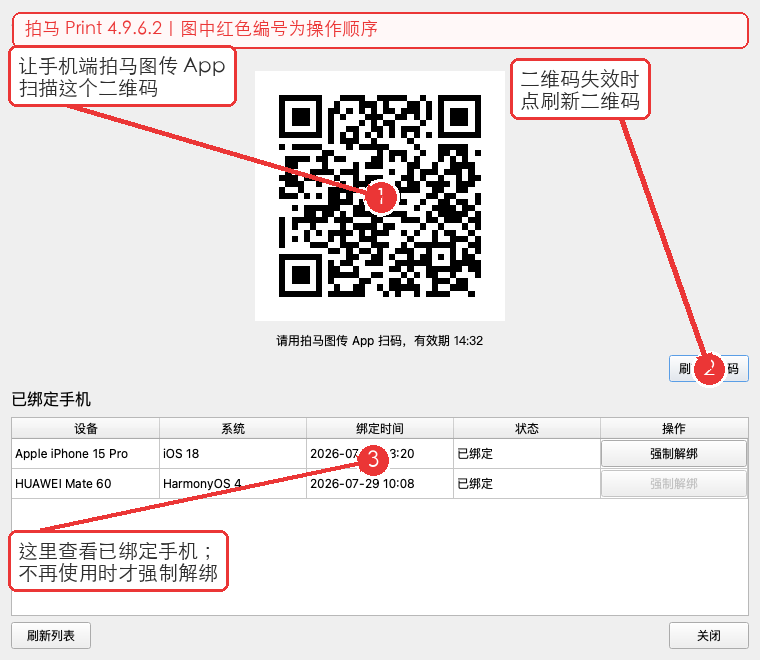760x660 pixels.
Task: Click the 绑定时间 column header
Action: pyautogui.click(x=380, y=428)
